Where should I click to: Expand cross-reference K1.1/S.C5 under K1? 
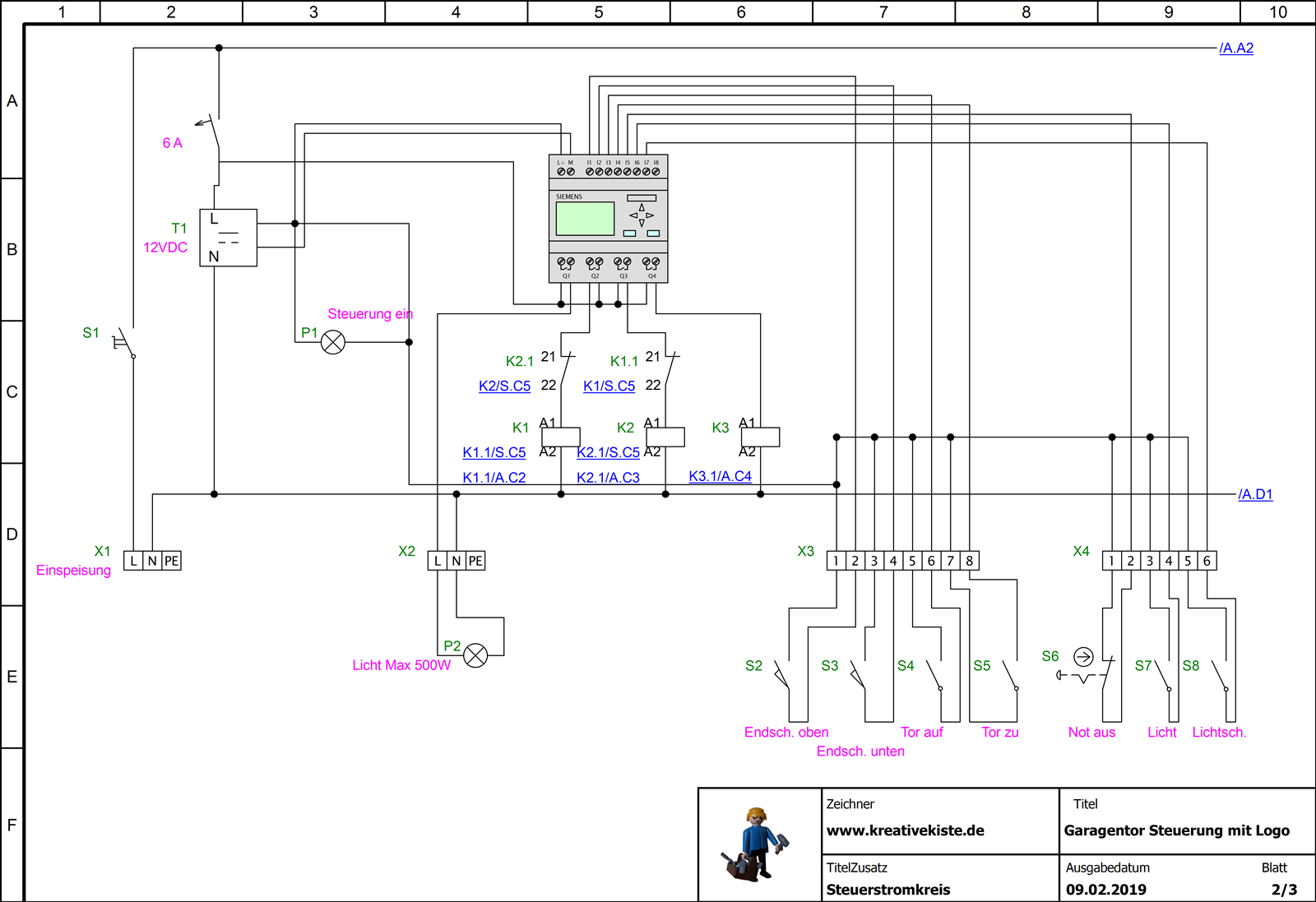(494, 452)
